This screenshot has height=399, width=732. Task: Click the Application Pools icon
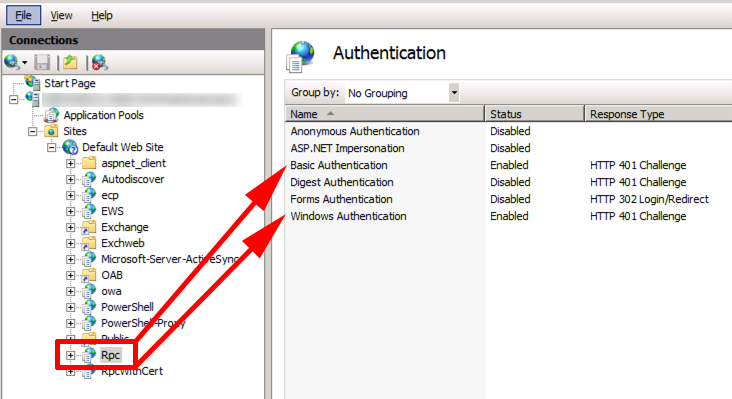click(x=51, y=115)
